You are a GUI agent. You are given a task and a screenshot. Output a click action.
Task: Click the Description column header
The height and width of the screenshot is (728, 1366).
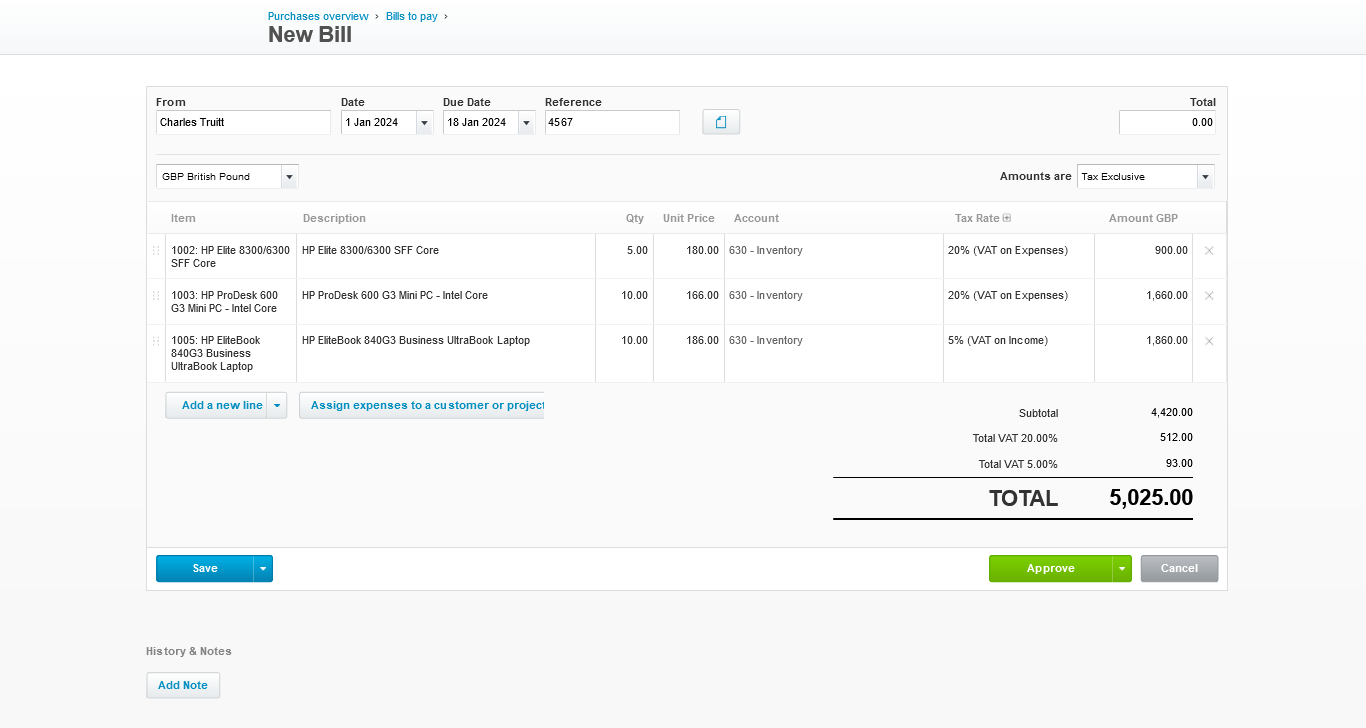click(x=334, y=218)
